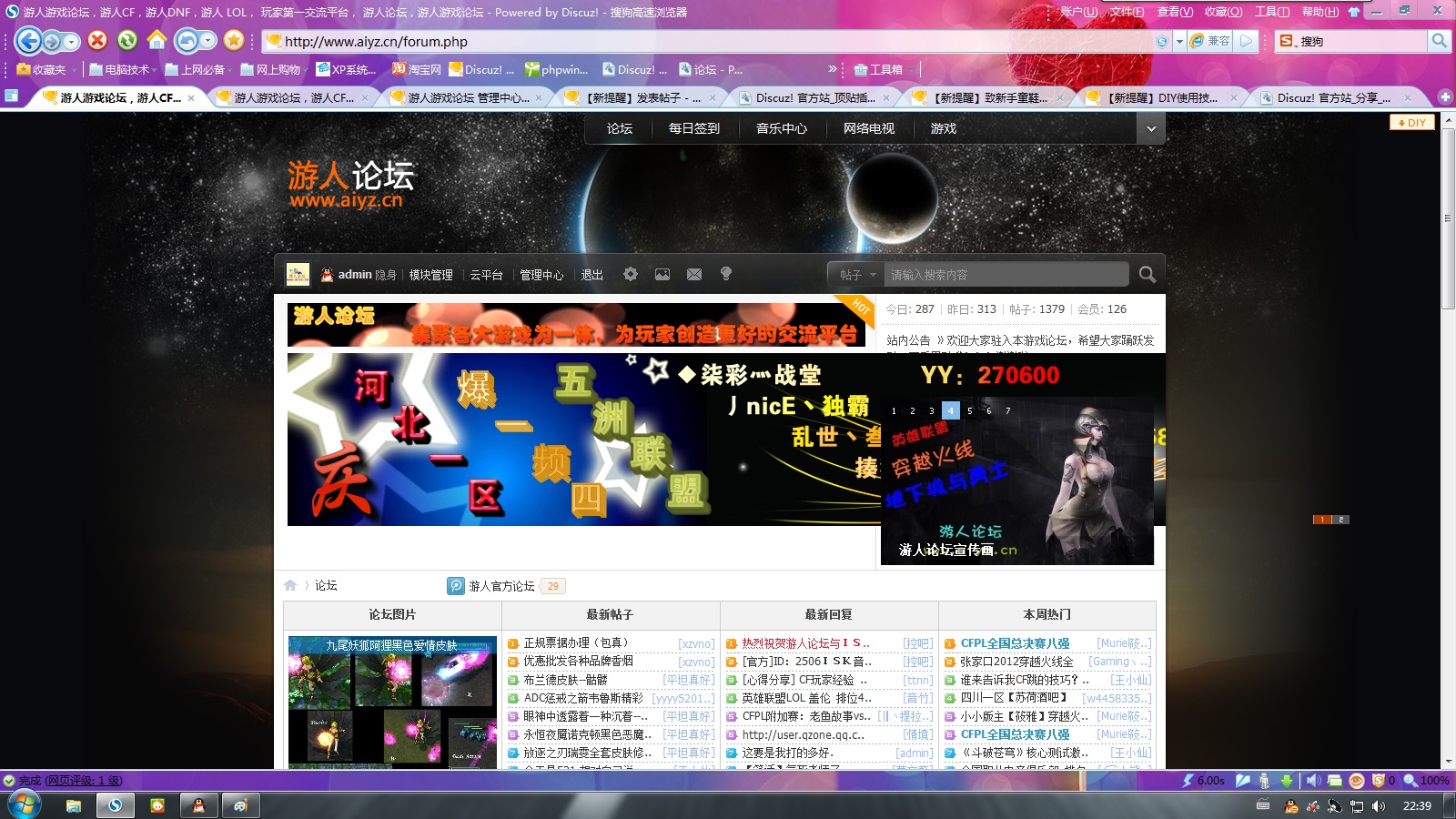Click the 100% zoom level control
This screenshot has width=1456, height=819.
click(1427, 781)
